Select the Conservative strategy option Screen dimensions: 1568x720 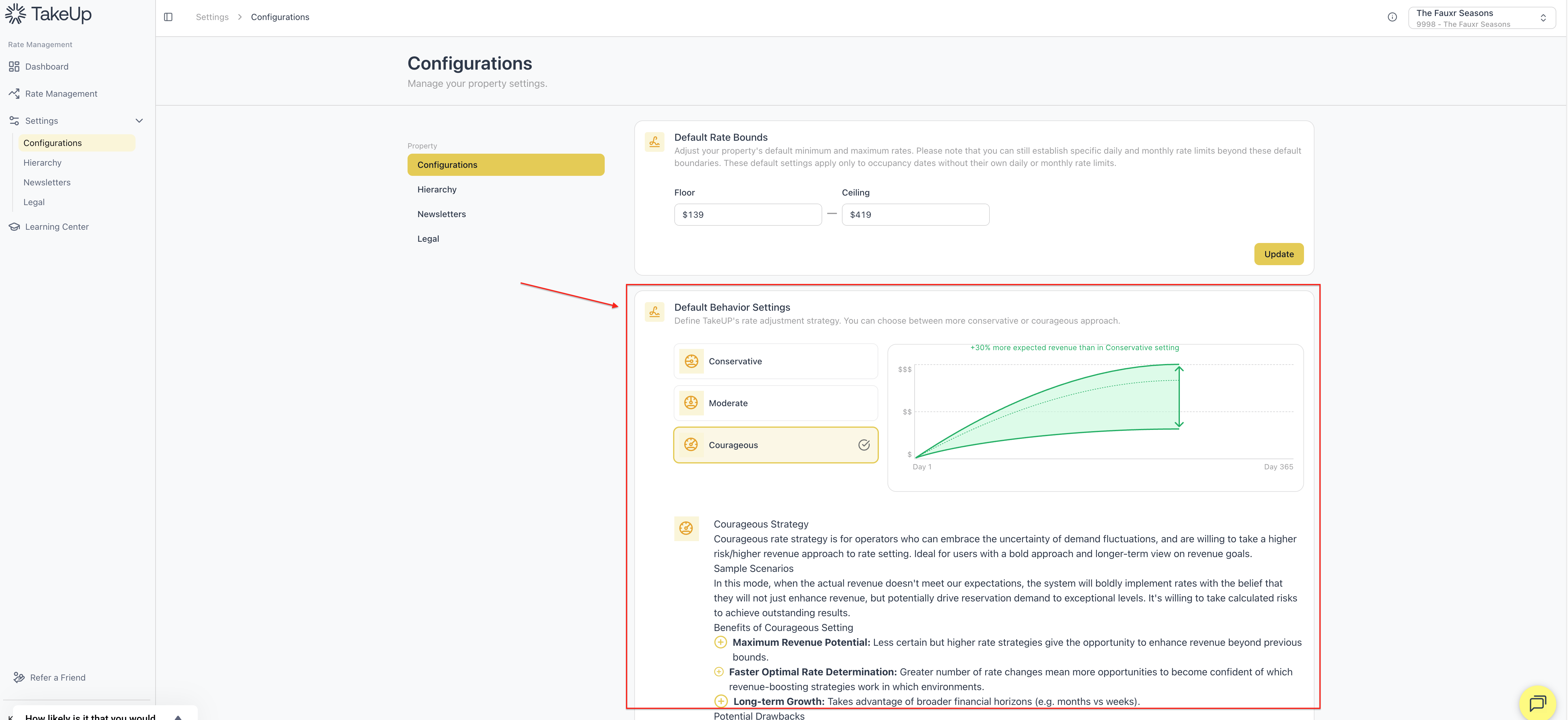coord(775,361)
